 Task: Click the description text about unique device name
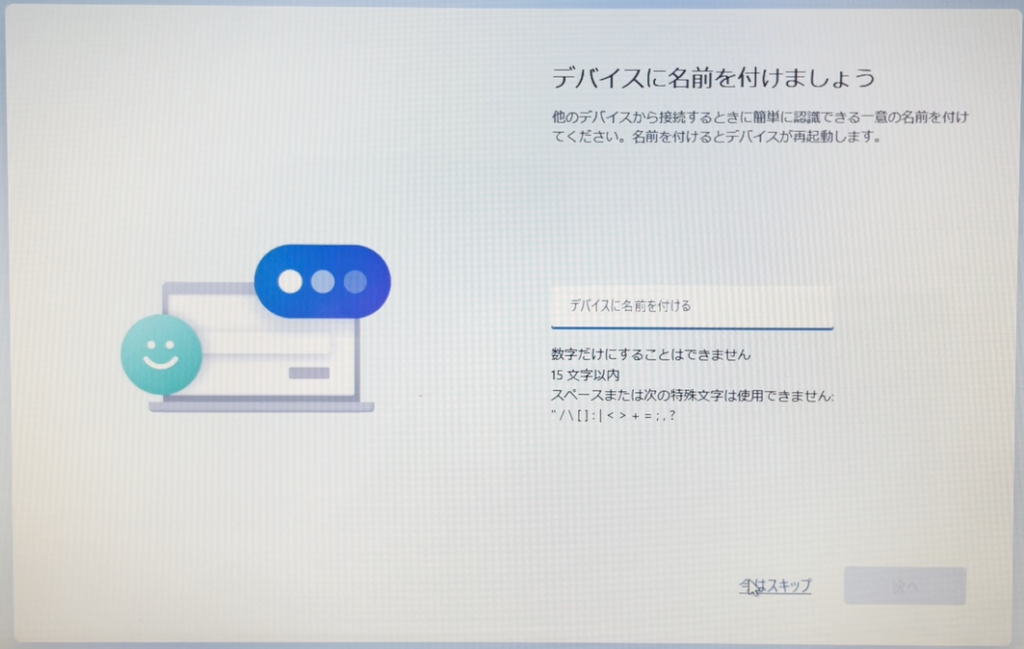760,127
